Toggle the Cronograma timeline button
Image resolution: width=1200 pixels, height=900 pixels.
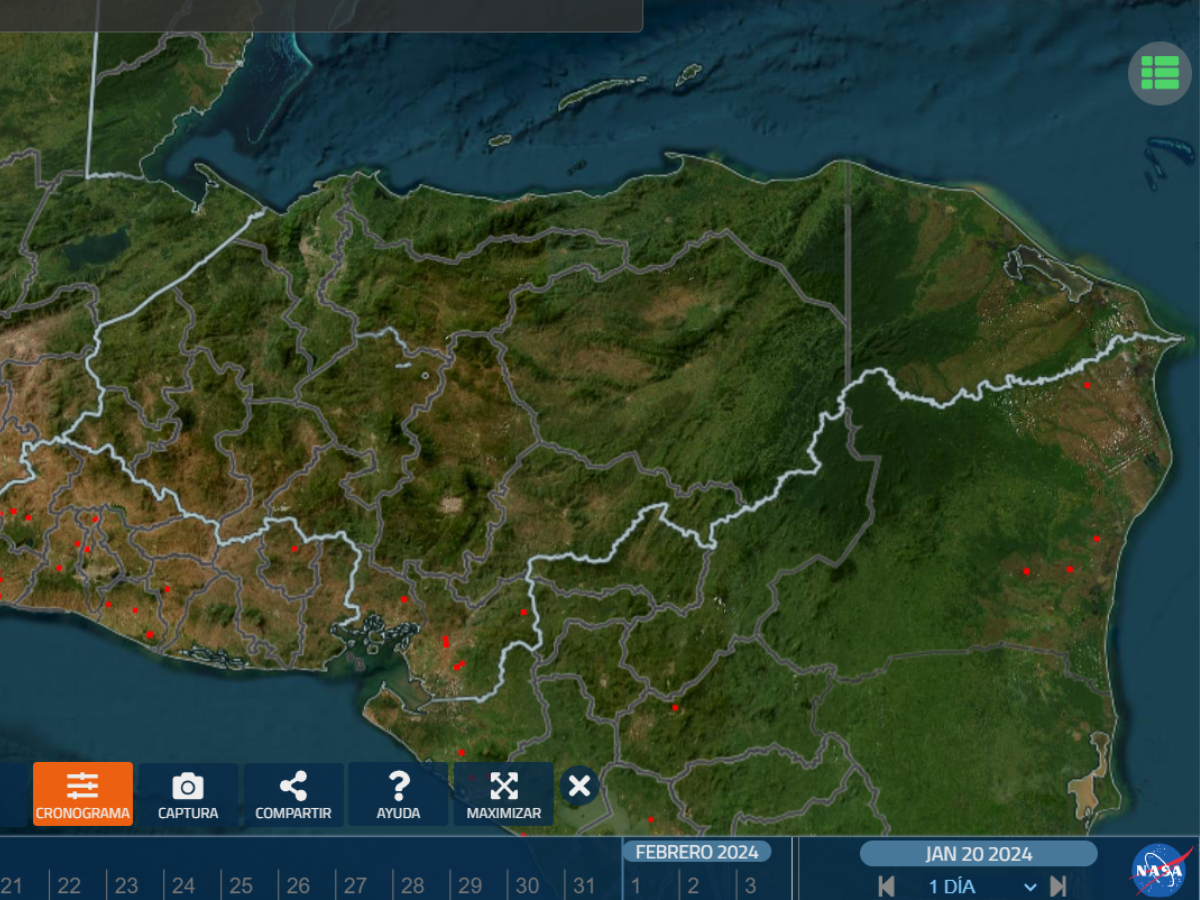click(x=83, y=795)
